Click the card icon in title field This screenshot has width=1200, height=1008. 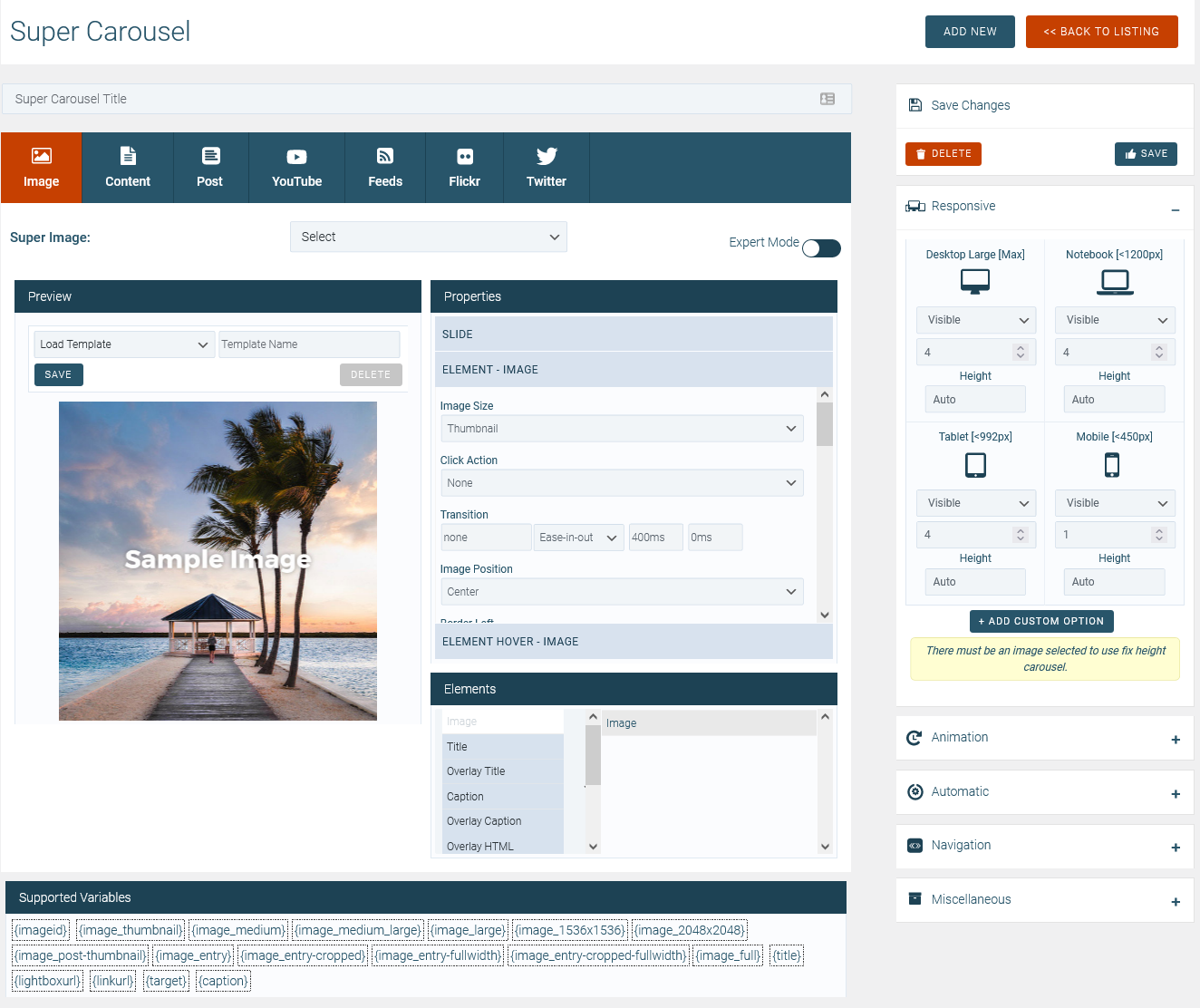[827, 99]
